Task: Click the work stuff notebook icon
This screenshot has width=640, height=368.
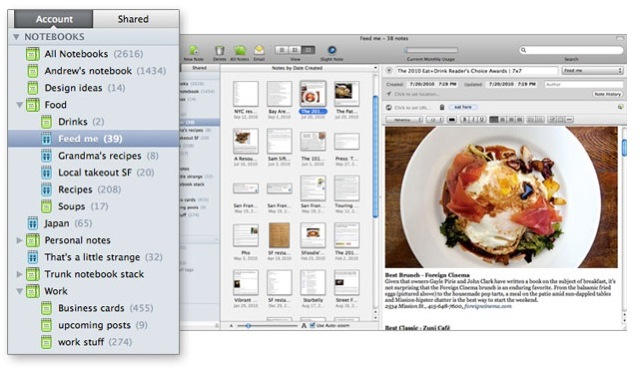Action: (x=47, y=342)
